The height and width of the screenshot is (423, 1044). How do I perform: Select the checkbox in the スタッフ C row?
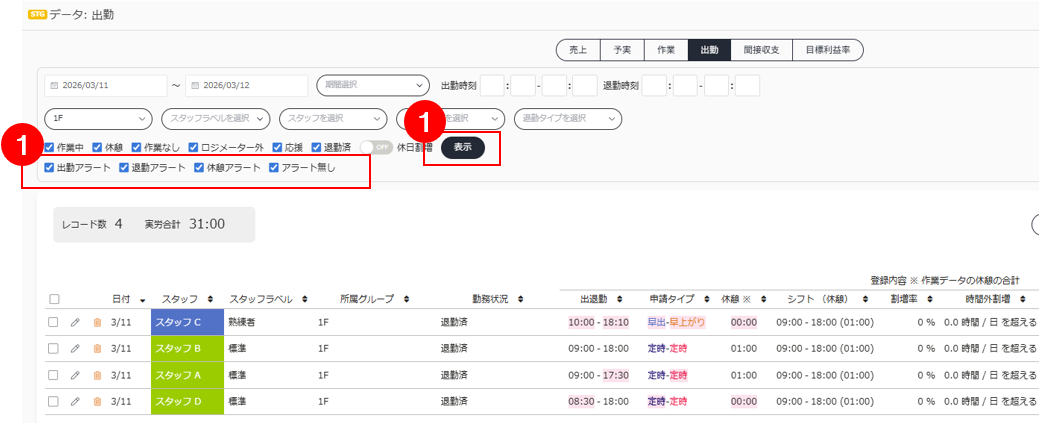tap(54, 322)
